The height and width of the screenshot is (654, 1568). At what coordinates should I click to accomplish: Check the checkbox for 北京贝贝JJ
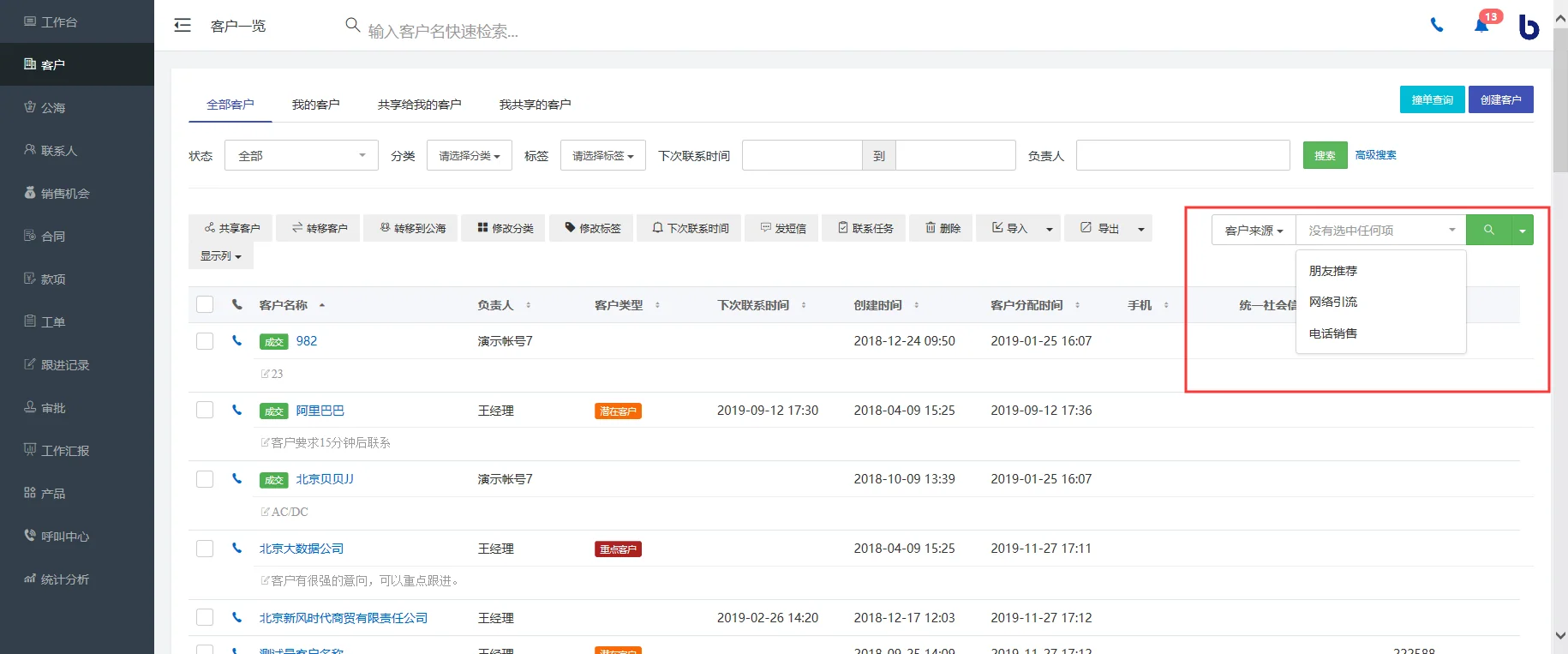coord(205,478)
